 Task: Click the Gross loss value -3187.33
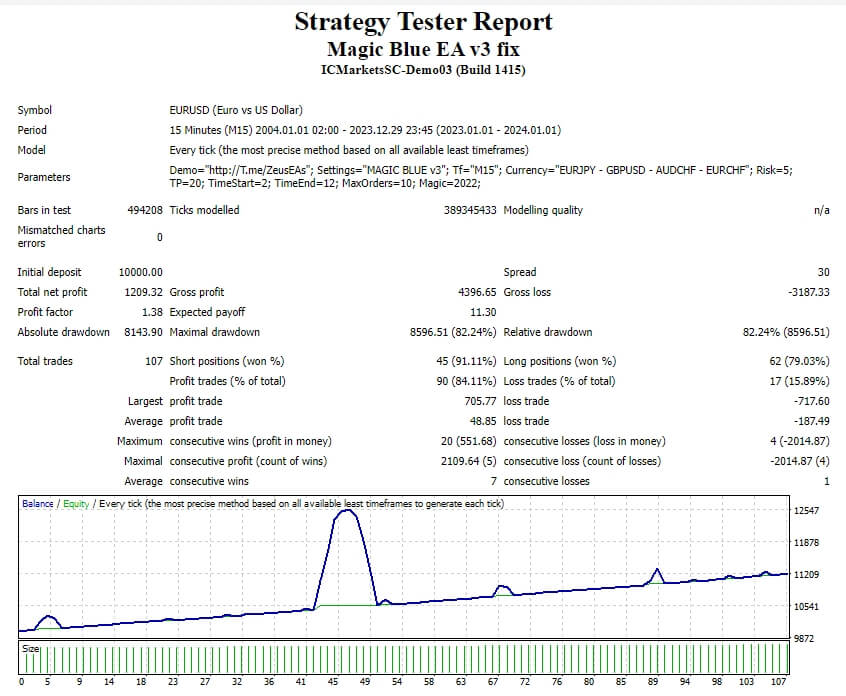pyautogui.click(x=808, y=292)
